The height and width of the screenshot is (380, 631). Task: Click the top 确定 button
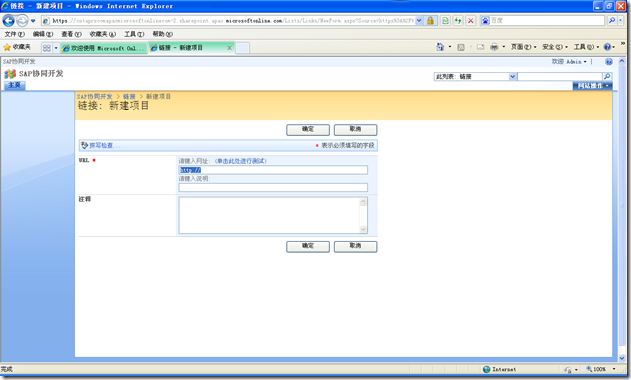(x=308, y=130)
